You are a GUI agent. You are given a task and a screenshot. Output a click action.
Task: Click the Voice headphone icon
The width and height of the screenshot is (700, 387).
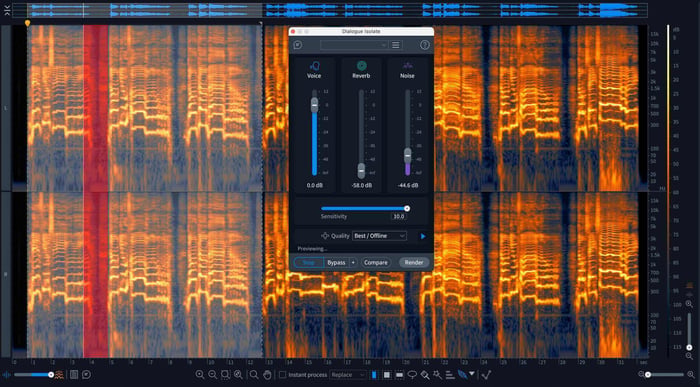pyautogui.click(x=314, y=66)
